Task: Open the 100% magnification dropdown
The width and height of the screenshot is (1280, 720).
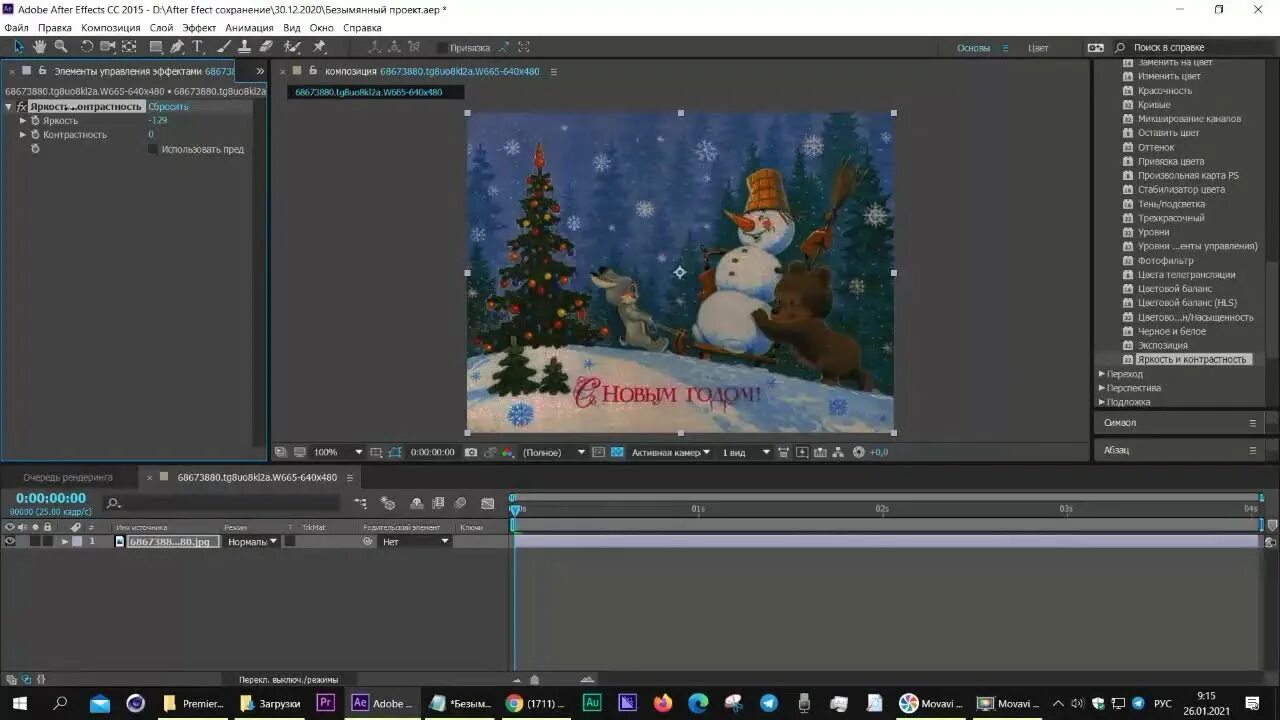Action: pos(338,452)
